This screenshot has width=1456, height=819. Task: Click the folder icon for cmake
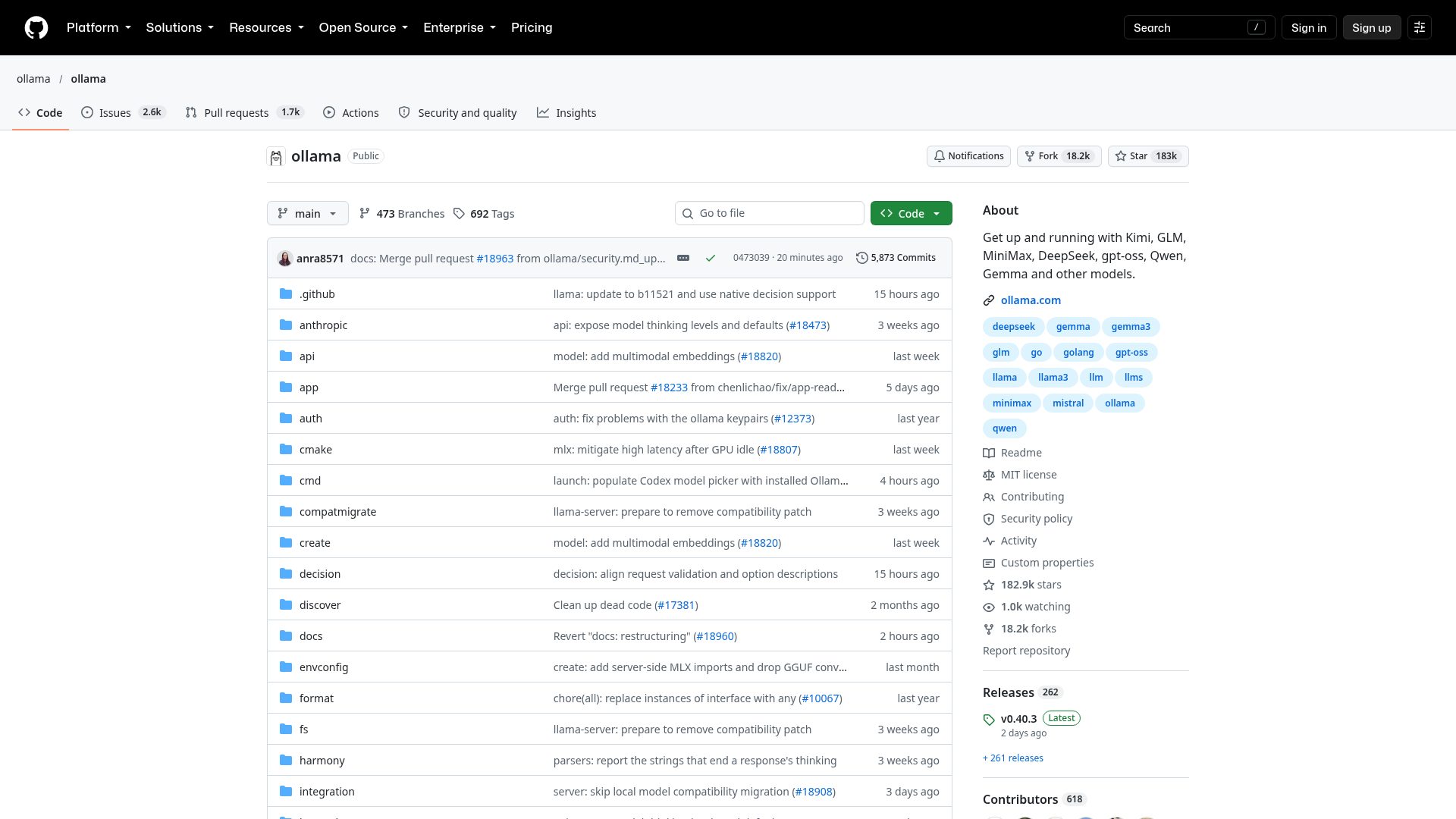click(286, 450)
